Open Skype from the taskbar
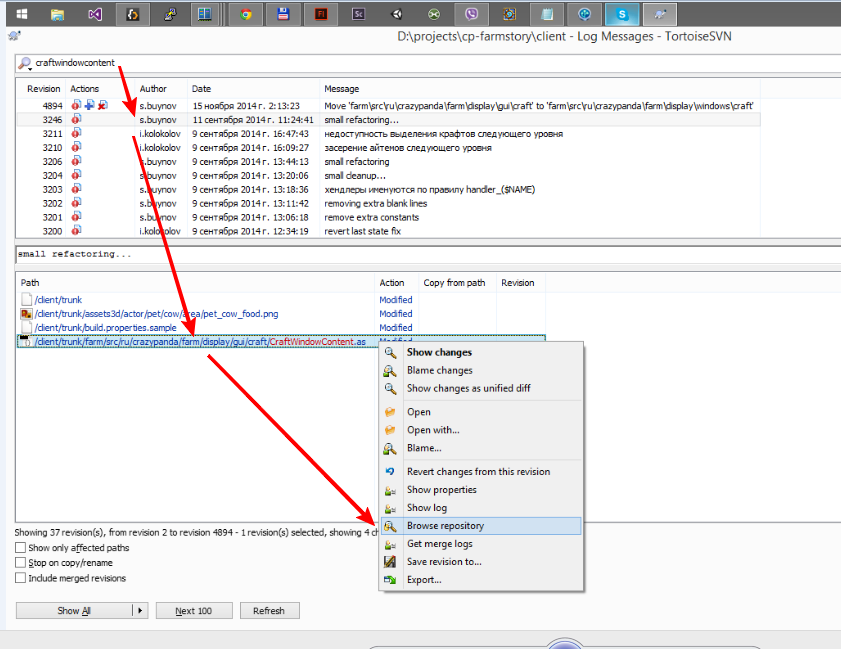841x649 pixels. (x=624, y=14)
